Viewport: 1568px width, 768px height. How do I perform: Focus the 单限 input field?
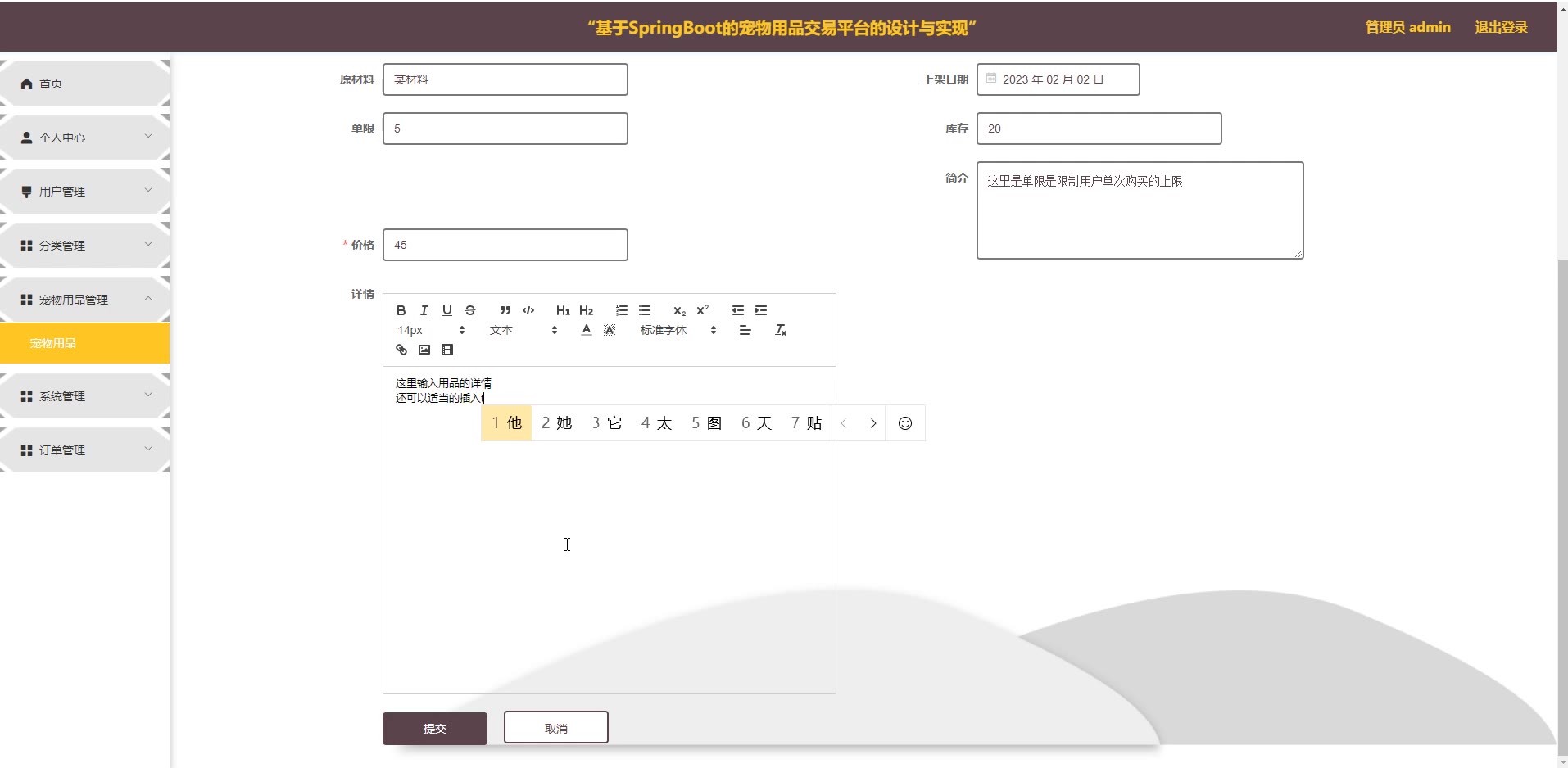(x=505, y=129)
